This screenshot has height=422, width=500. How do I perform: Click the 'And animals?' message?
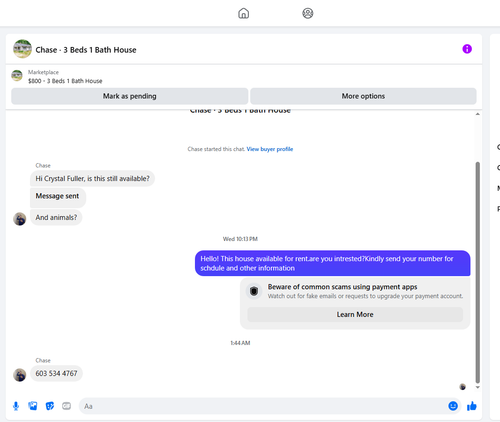pos(56,217)
